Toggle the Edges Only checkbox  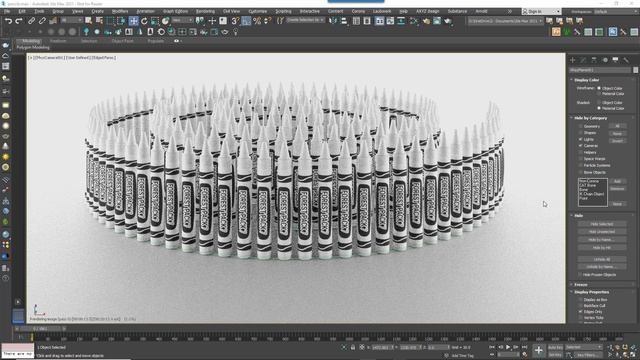click(x=580, y=311)
